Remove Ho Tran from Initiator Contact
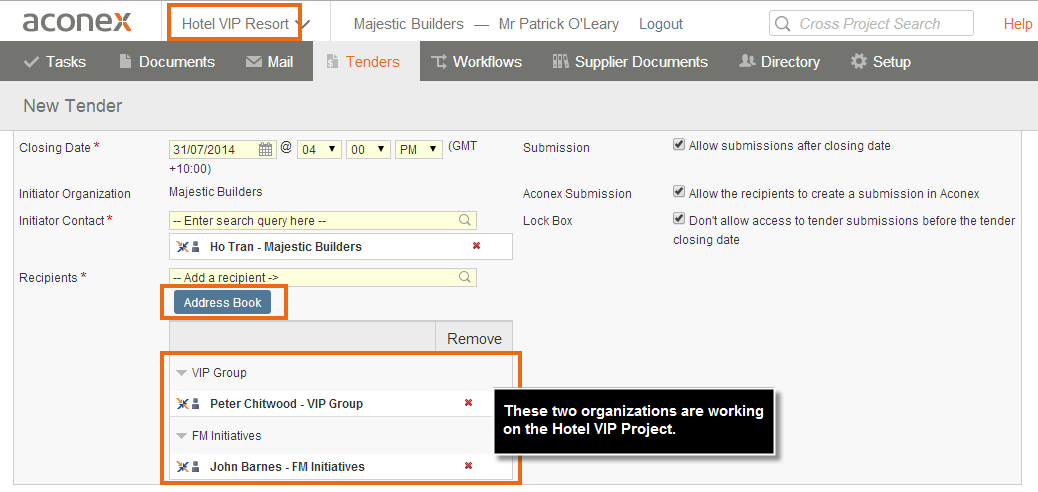 tap(476, 246)
